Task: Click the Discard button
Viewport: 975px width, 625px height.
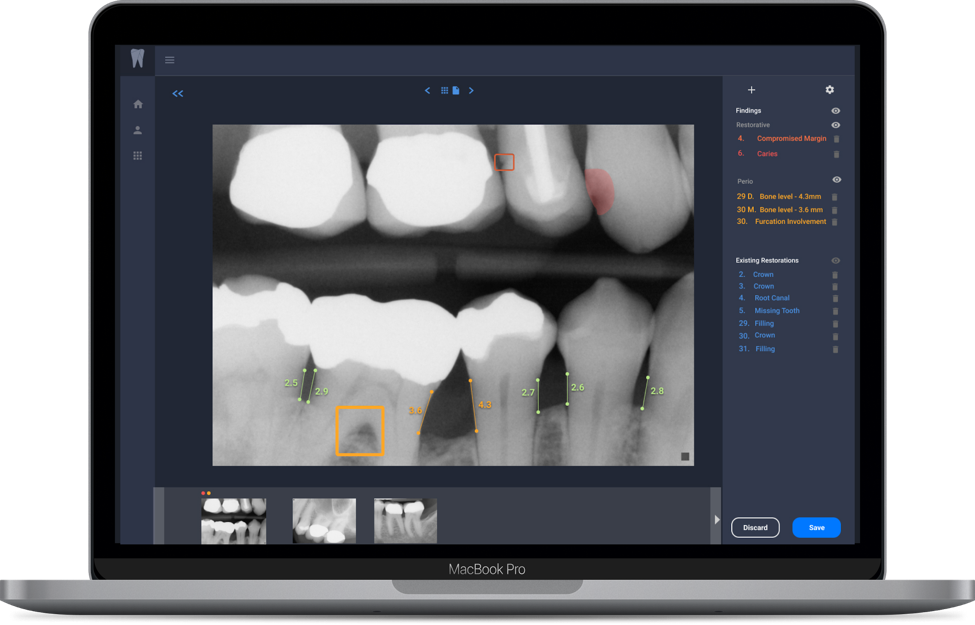Action: pos(755,527)
